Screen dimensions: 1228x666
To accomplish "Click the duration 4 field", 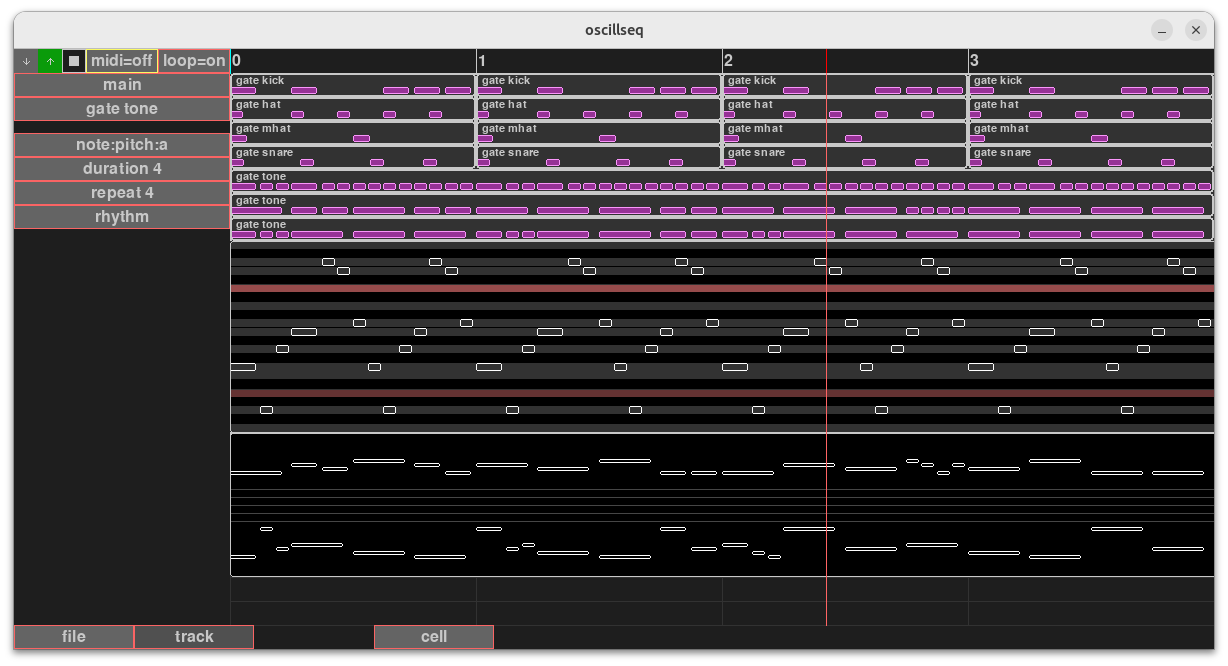I will click(x=122, y=169).
